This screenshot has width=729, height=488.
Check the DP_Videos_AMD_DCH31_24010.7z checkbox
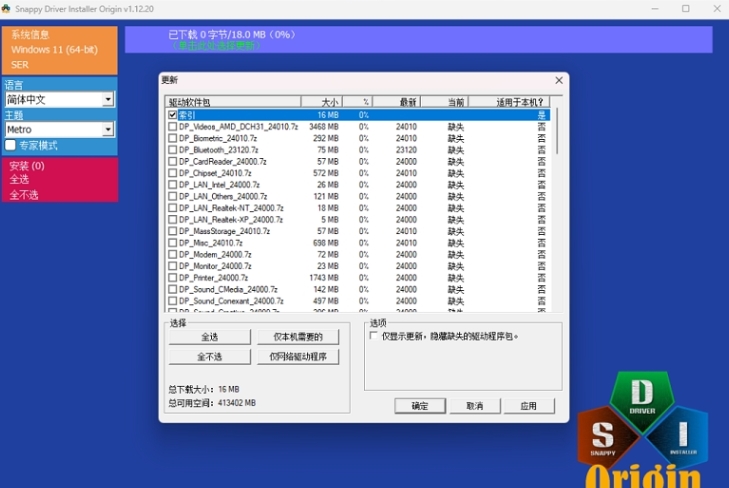click(172, 126)
